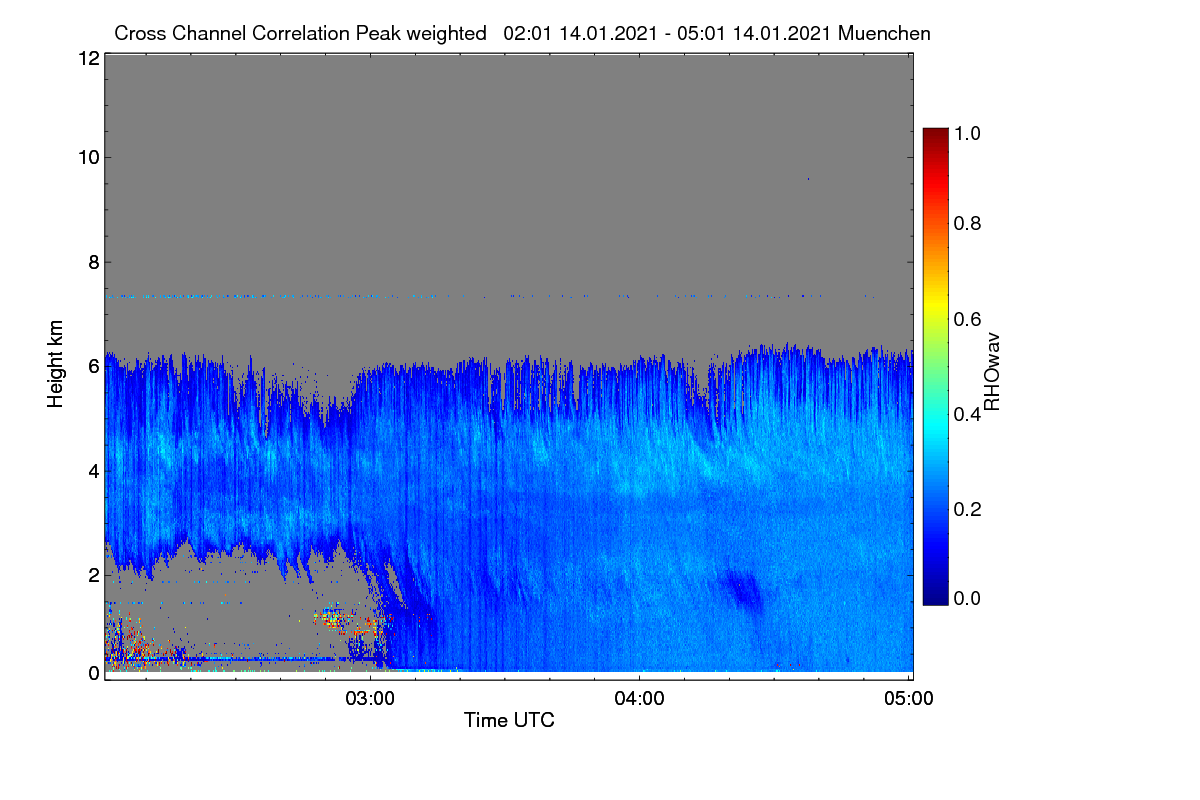Click the 'Height km' y-axis label

[x=55, y=365]
